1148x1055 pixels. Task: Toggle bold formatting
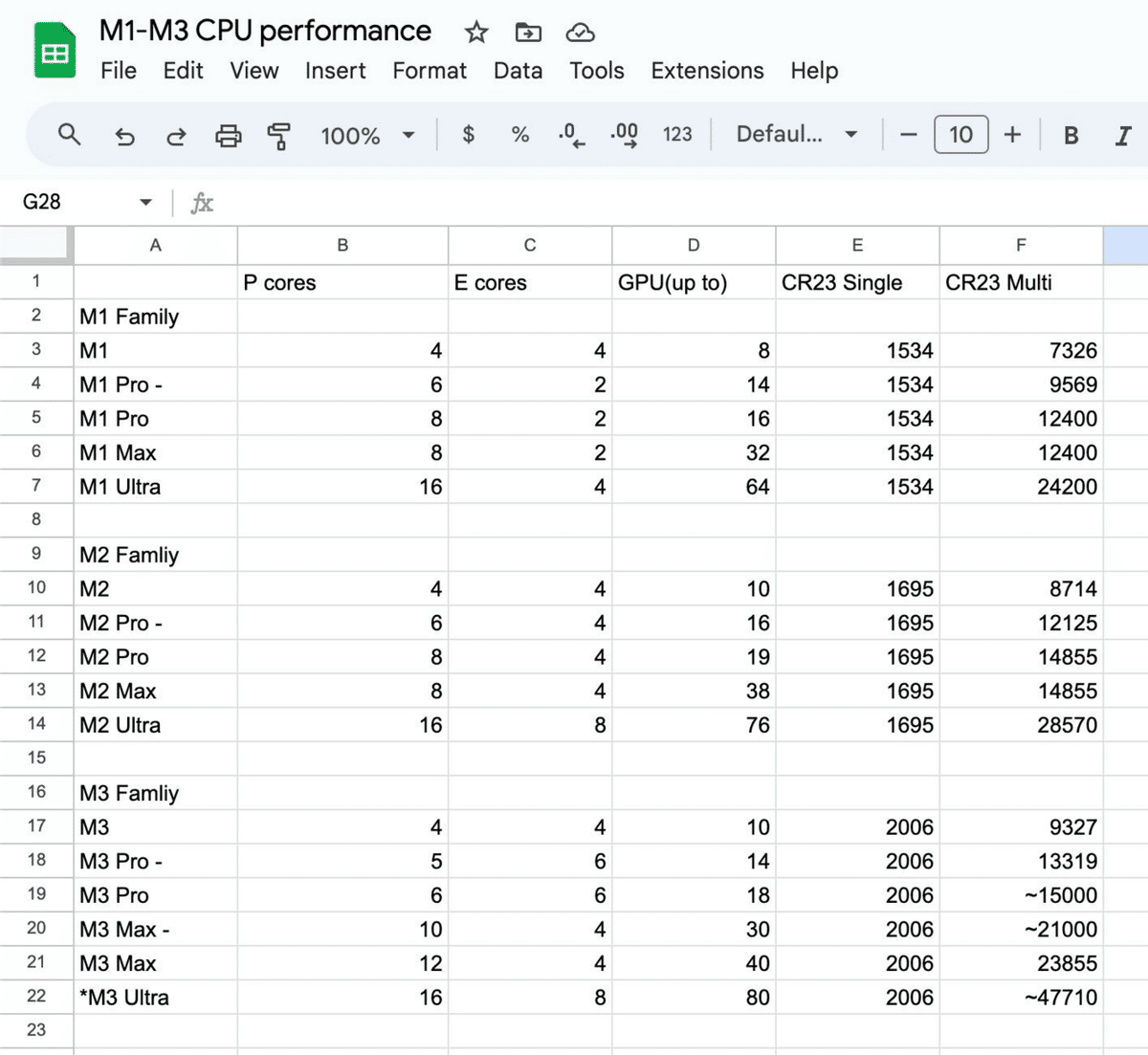click(1071, 136)
